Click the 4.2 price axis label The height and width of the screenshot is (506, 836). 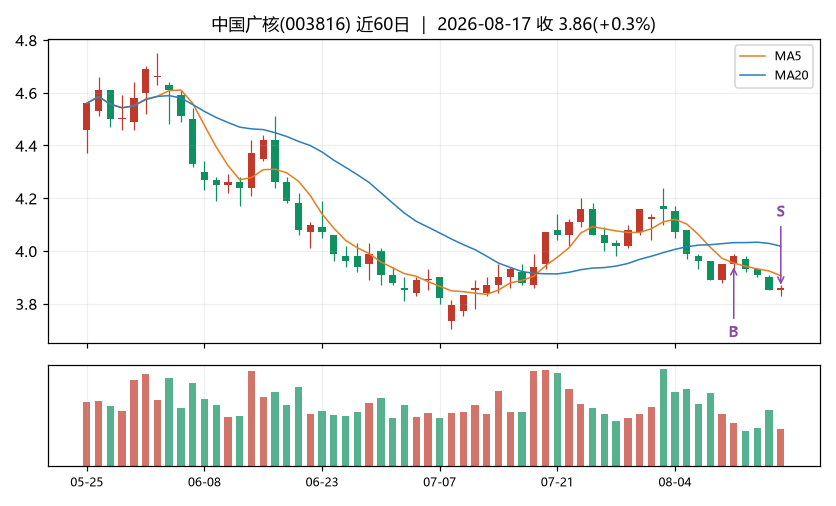pyautogui.click(x=26, y=199)
